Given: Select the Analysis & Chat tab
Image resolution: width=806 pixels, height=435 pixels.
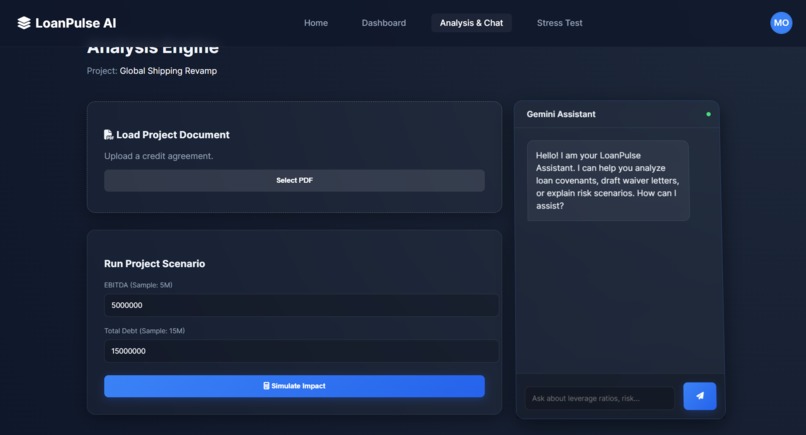Looking at the screenshot, I should (x=471, y=23).
